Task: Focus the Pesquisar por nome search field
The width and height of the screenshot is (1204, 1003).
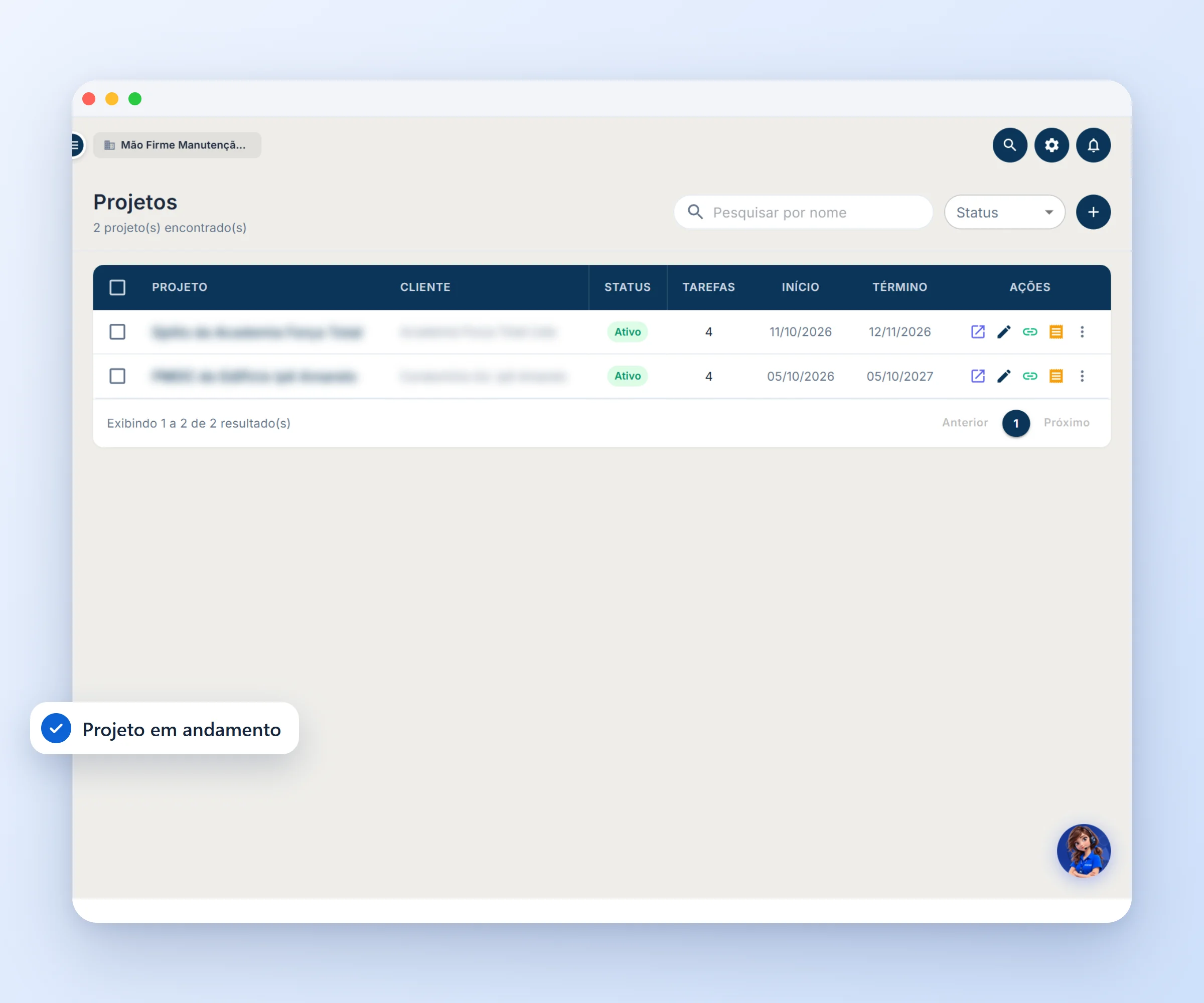Action: (803, 212)
